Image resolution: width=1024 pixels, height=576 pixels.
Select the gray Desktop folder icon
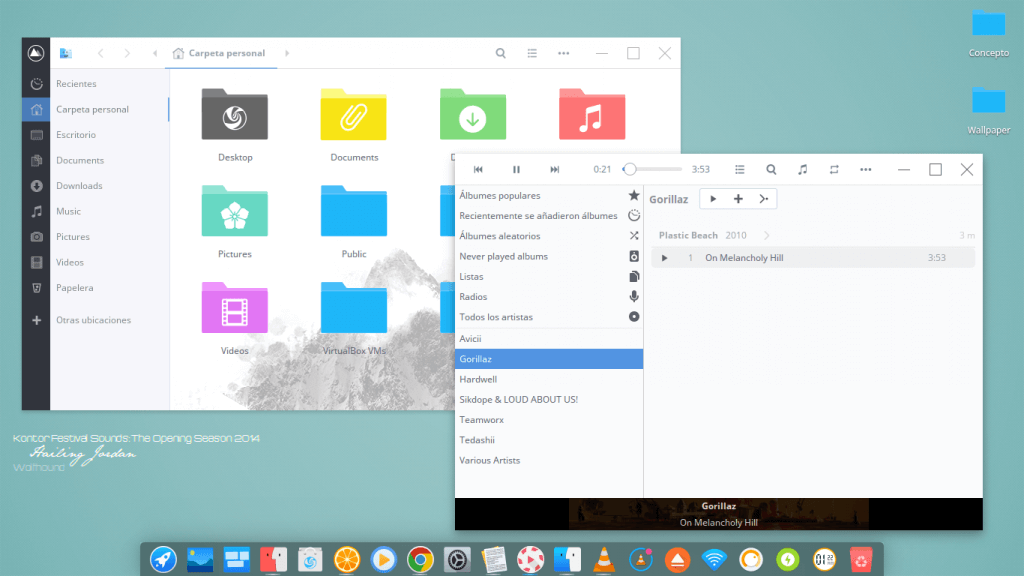234,114
